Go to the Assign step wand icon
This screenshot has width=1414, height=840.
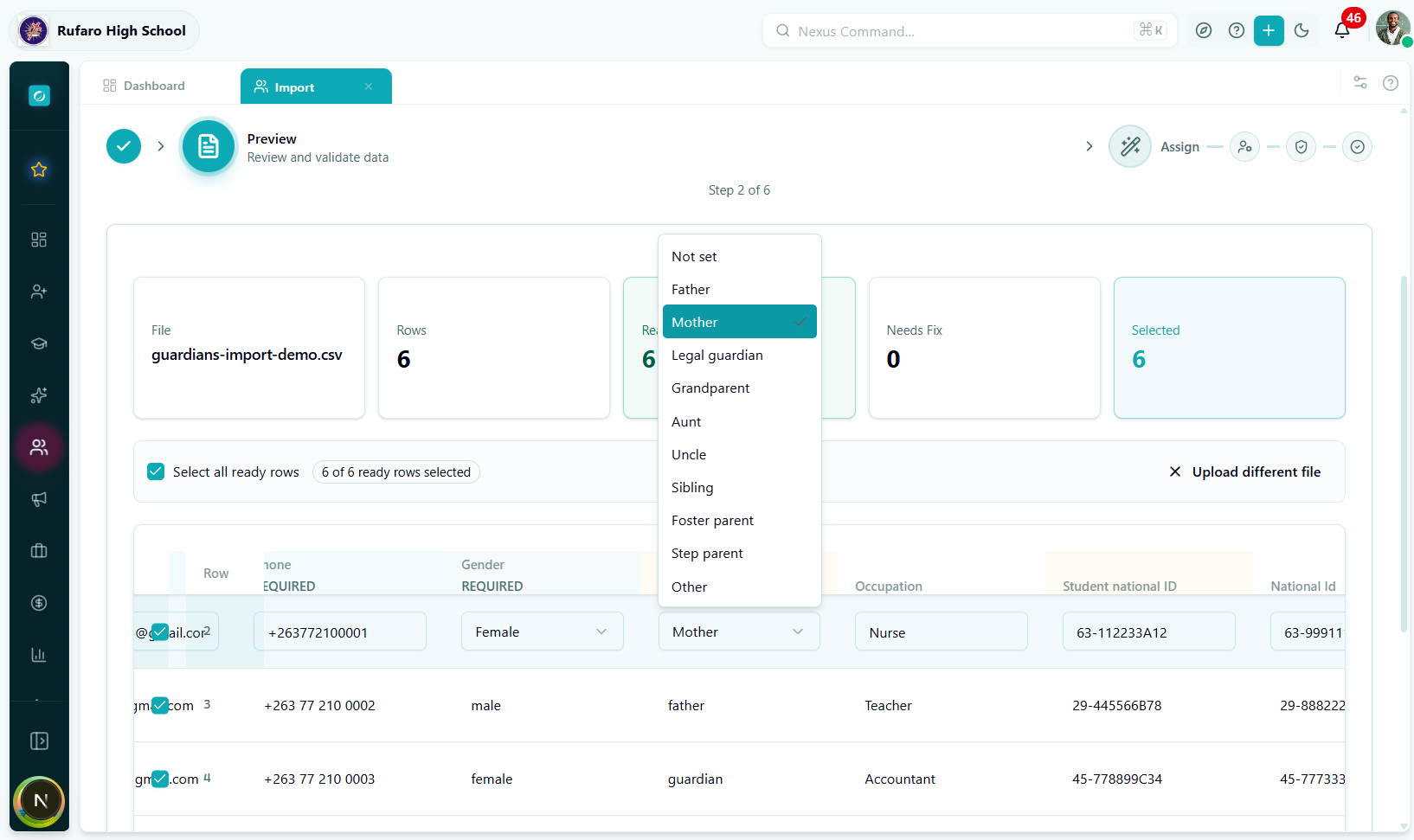[x=1130, y=146]
